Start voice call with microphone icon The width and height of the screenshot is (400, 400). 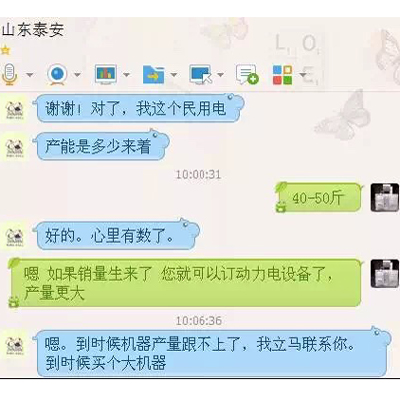point(9,74)
